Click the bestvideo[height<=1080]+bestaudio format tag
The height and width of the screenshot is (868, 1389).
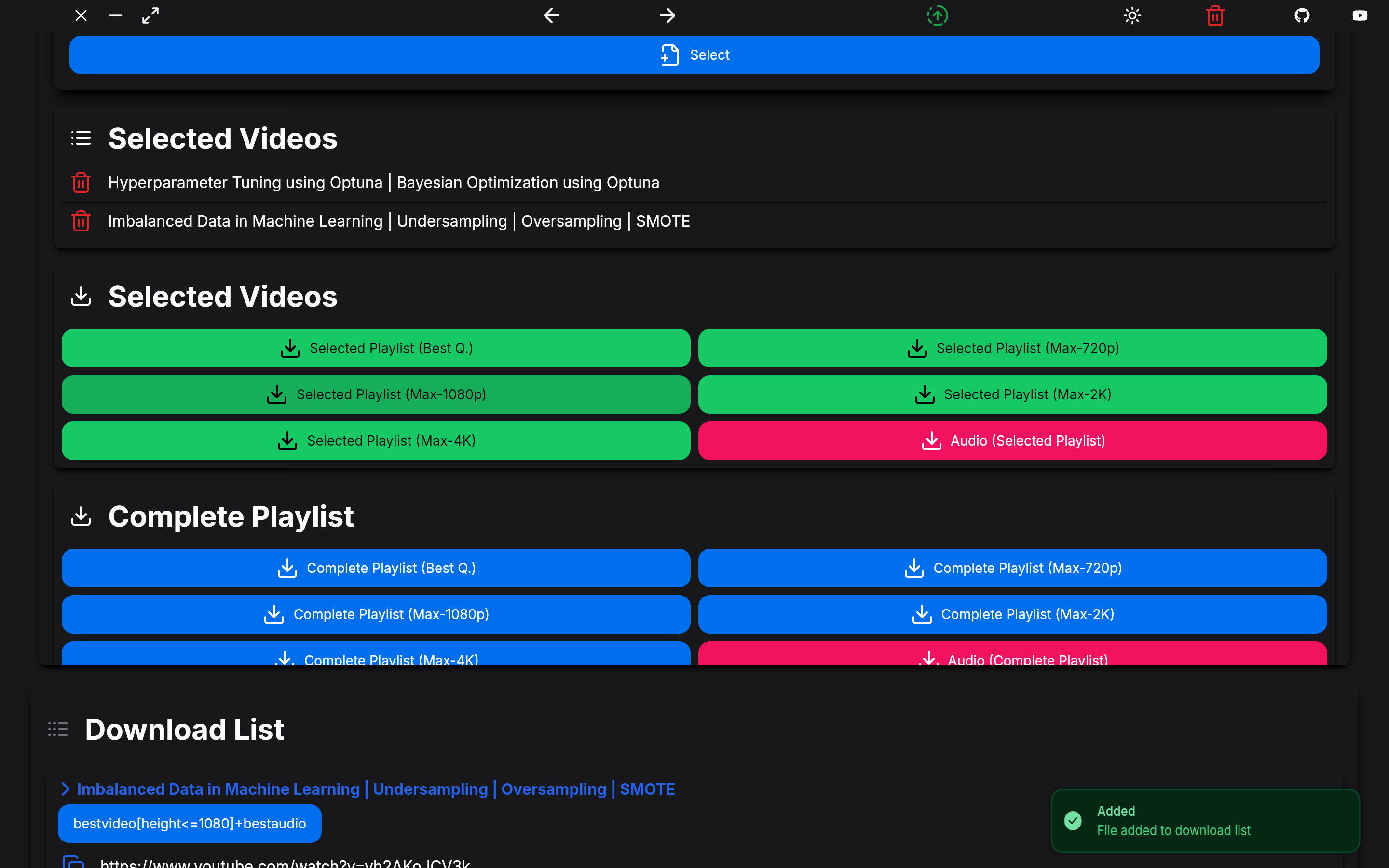(190, 823)
